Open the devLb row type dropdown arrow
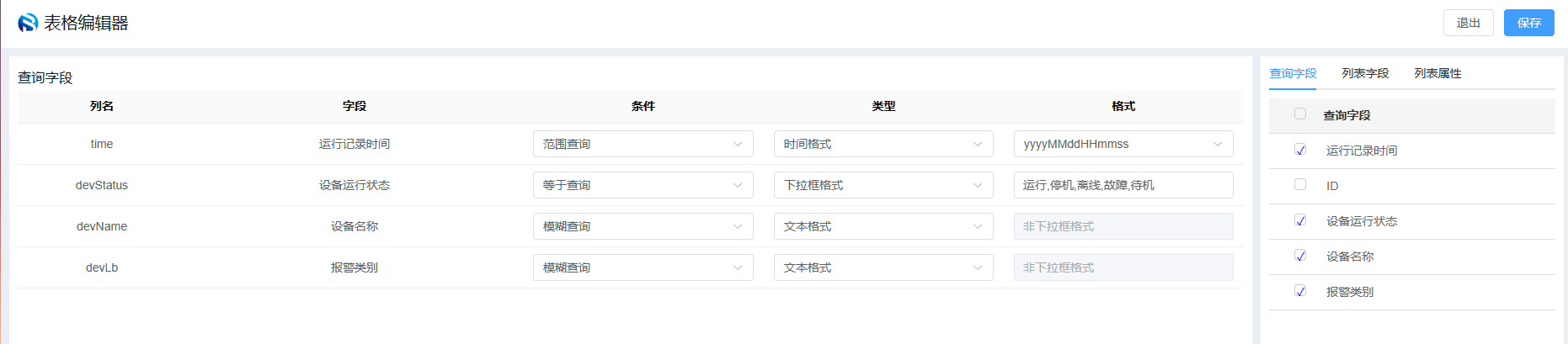 tap(978, 267)
